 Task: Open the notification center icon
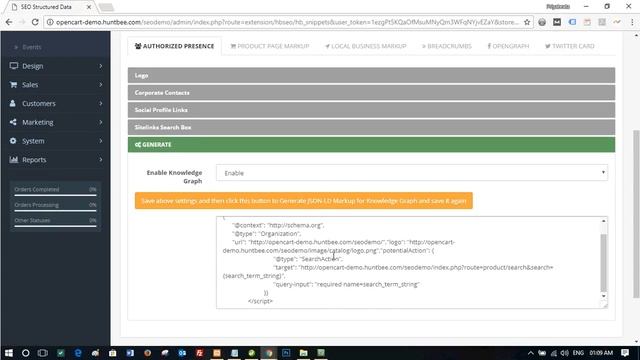click(625, 353)
